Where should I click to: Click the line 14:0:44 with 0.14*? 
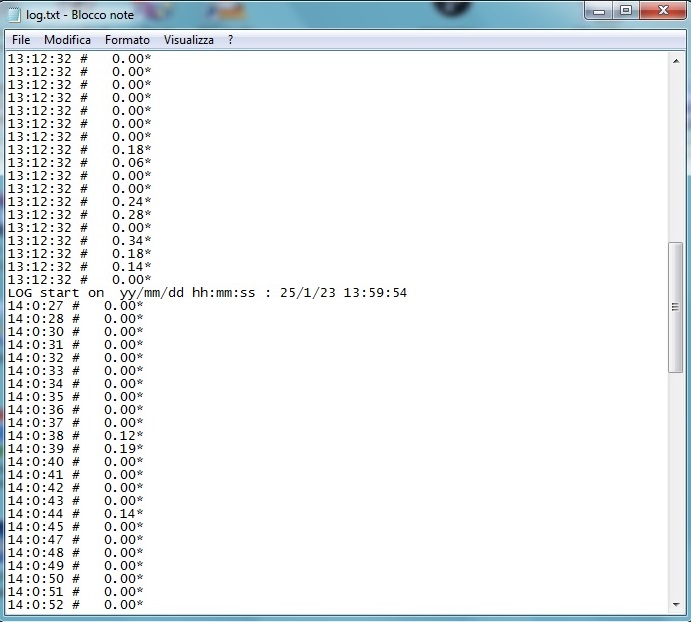pos(75,514)
